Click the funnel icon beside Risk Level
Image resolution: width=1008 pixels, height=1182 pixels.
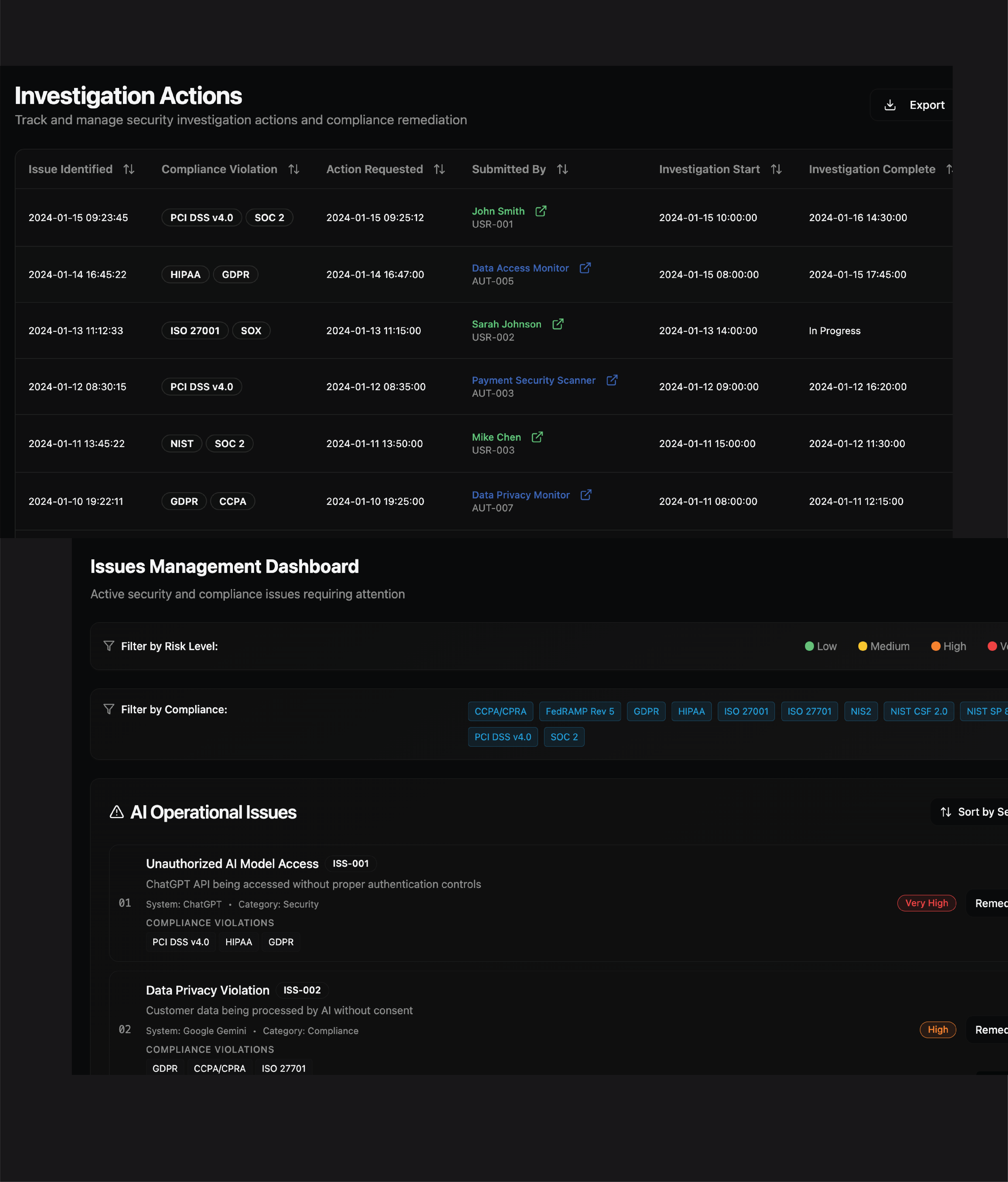(108, 646)
